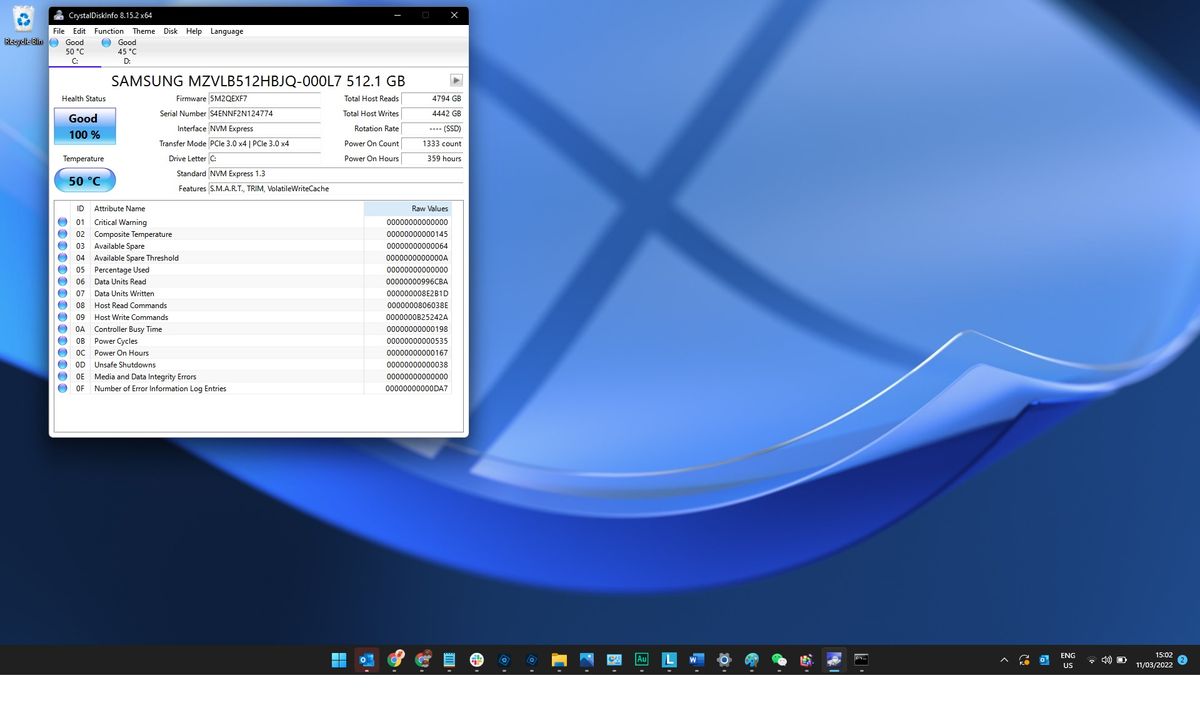Click the blue health dot beside Power On Hours

pos(63,352)
